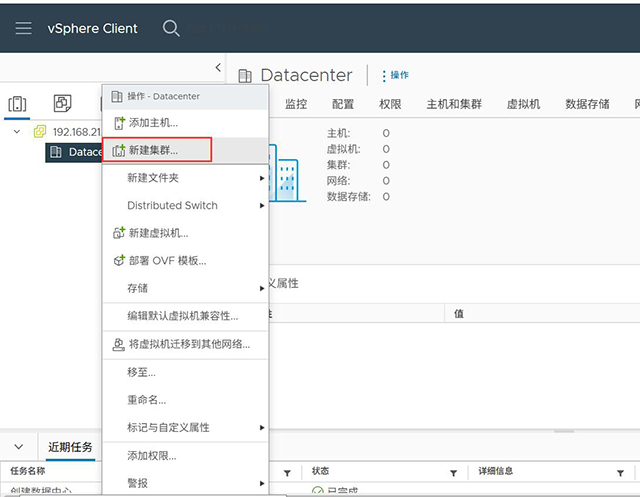This screenshot has width=640, height=497.
Task: Click the 值 column header
Action: coord(459,313)
